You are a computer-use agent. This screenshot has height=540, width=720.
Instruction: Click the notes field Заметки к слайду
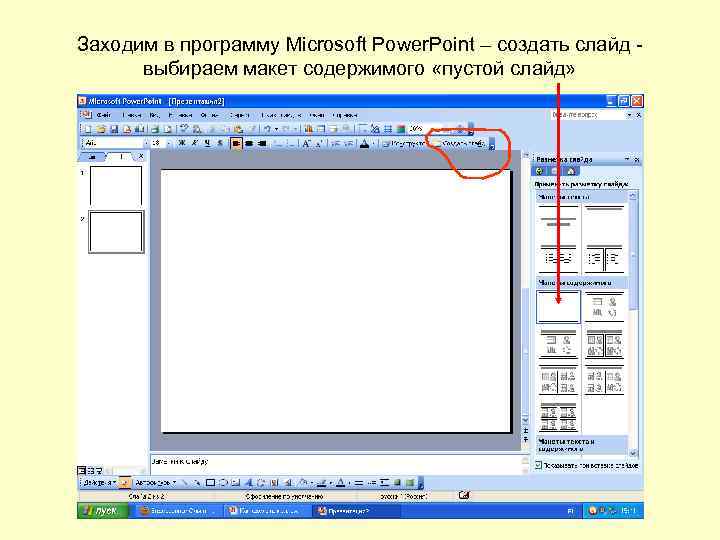[338, 463]
